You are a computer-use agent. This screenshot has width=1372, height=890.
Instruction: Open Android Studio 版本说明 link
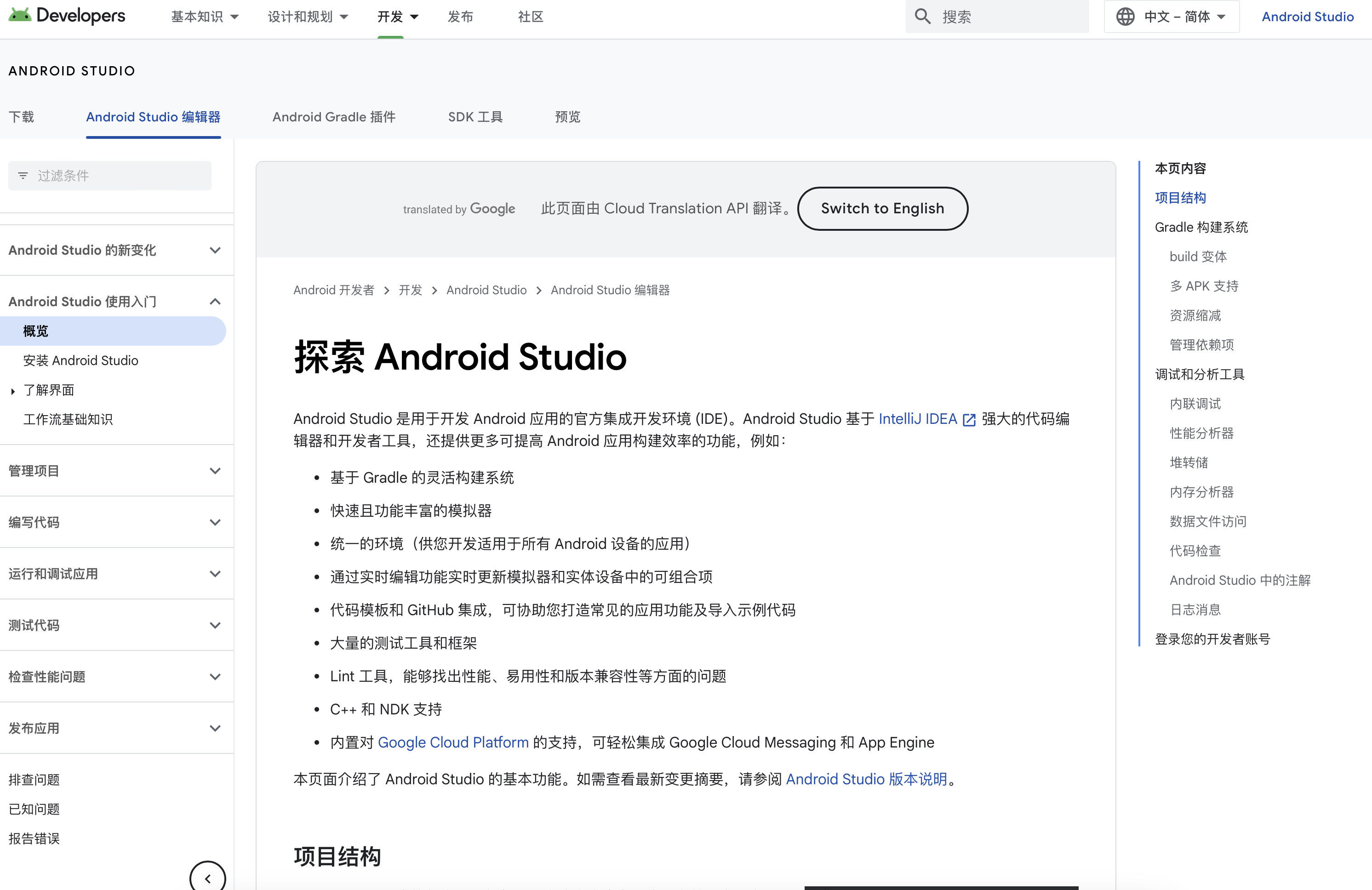[x=866, y=779]
